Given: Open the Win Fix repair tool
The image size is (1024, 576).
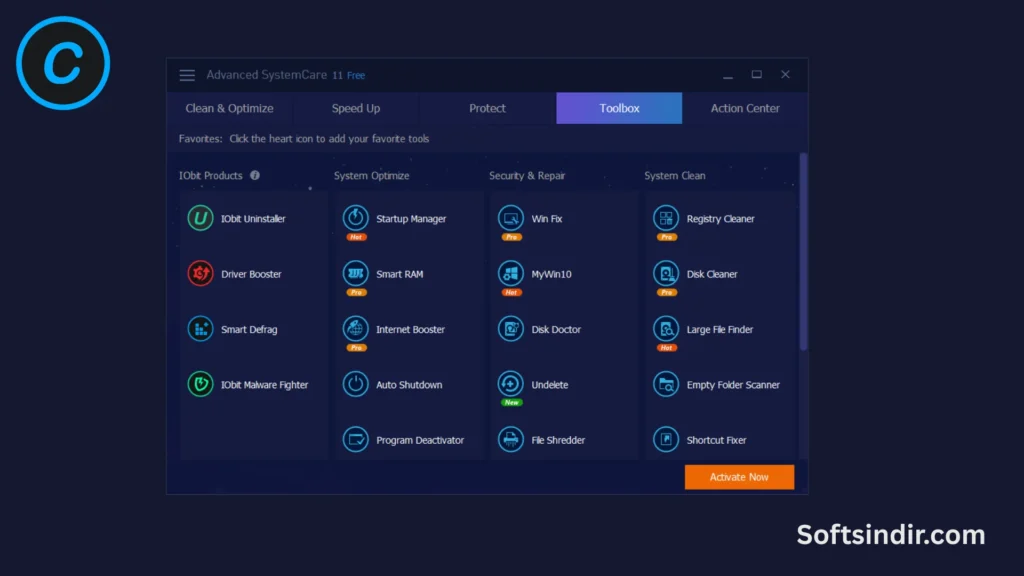Looking at the screenshot, I should coord(511,218).
